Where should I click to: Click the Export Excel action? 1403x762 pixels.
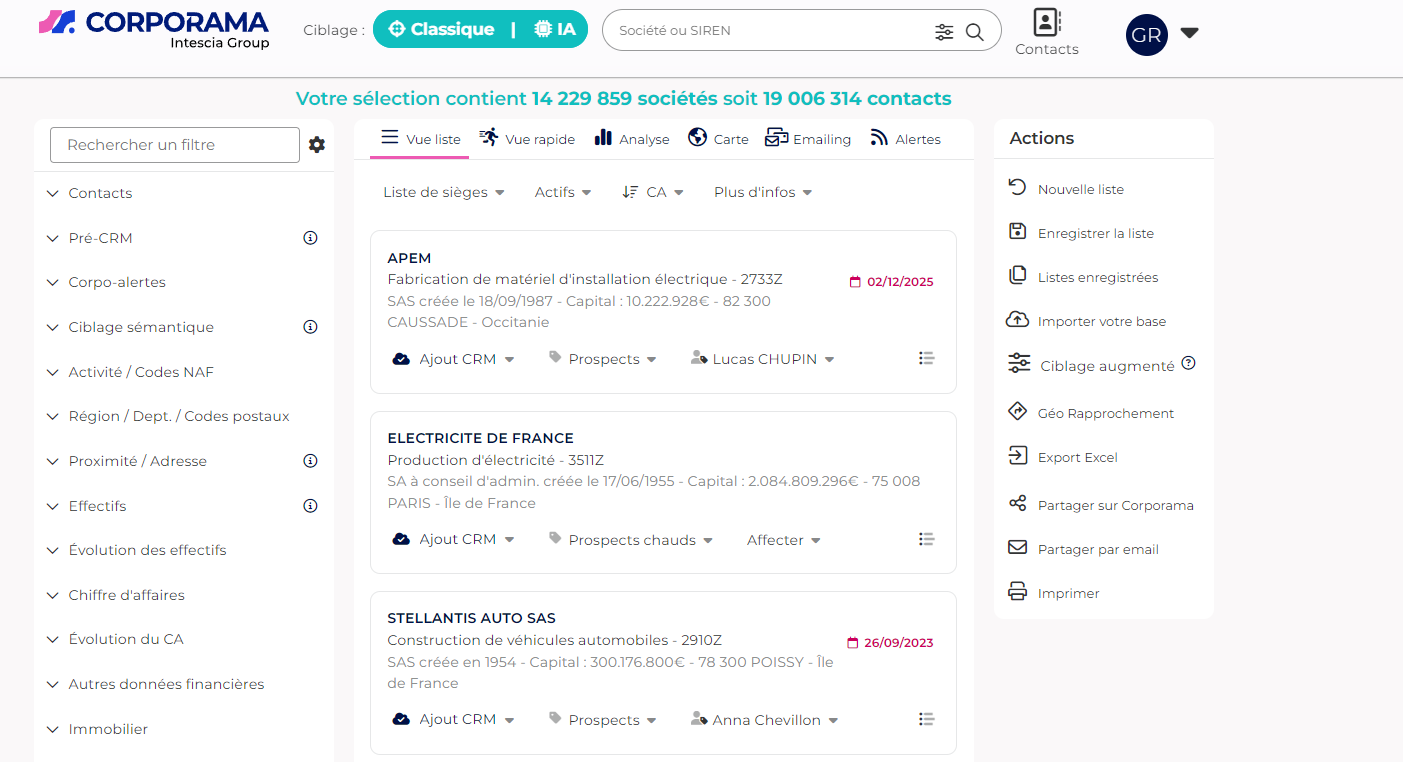(x=1077, y=457)
